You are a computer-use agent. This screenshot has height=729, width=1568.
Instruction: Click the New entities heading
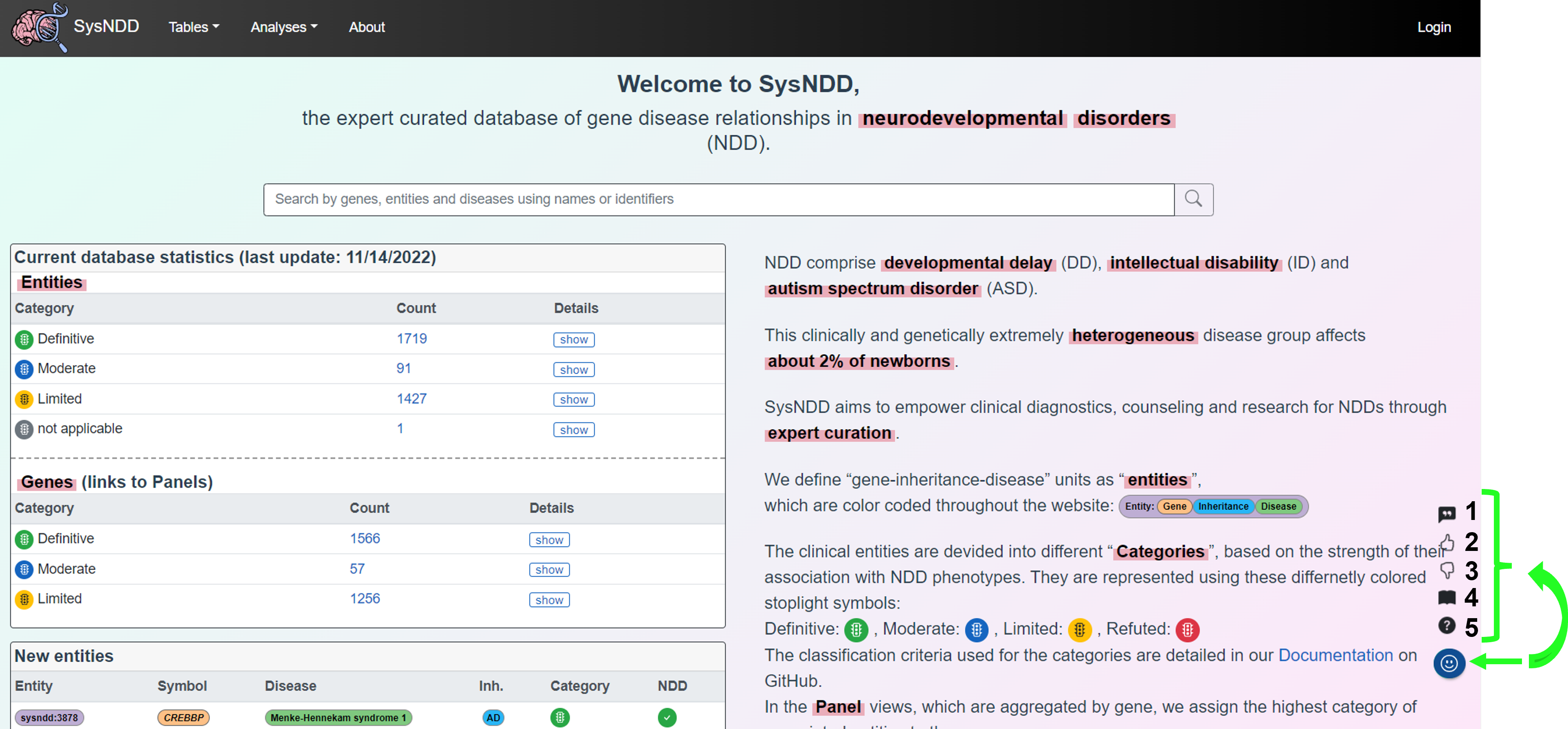click(64, 656)
